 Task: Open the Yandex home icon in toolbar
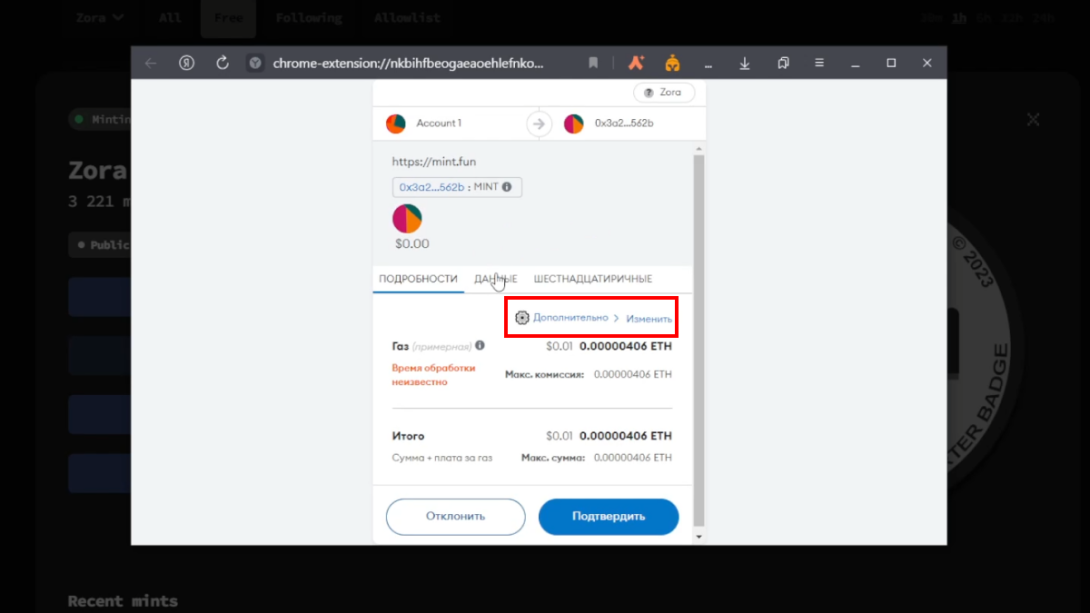point(186,63)
